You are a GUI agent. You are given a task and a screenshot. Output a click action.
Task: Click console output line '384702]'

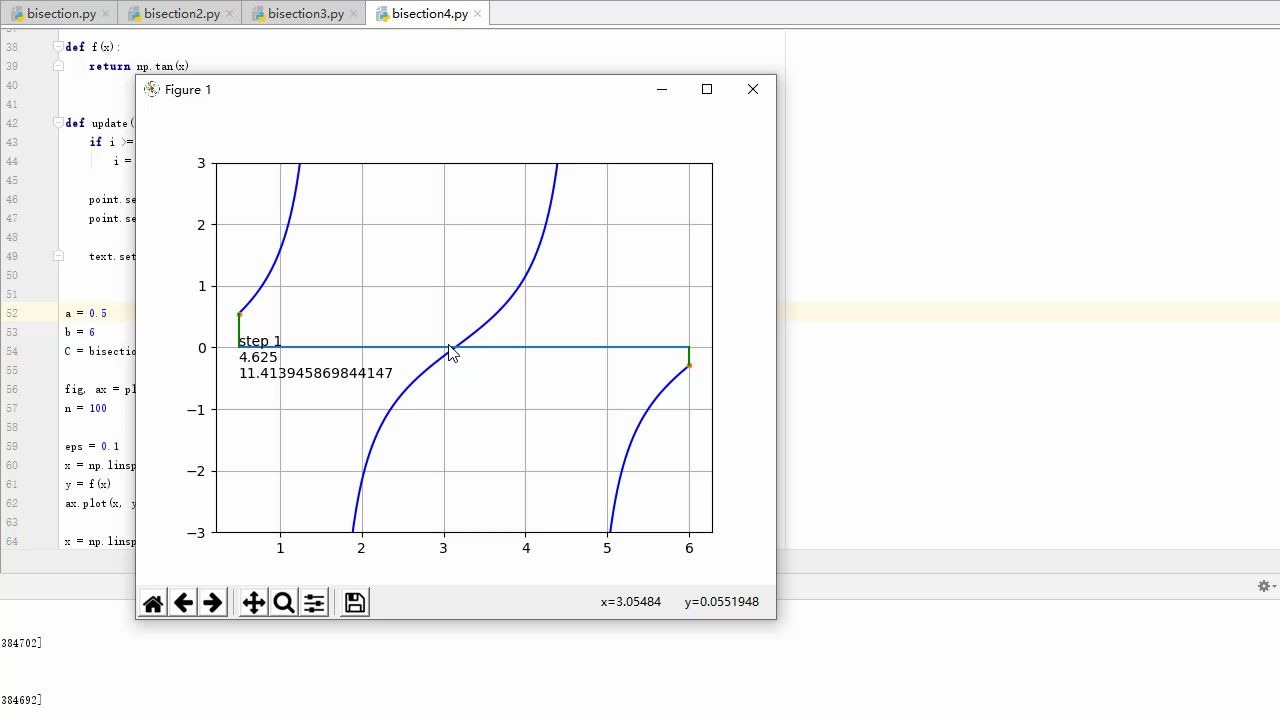click(x=21, y=643)
